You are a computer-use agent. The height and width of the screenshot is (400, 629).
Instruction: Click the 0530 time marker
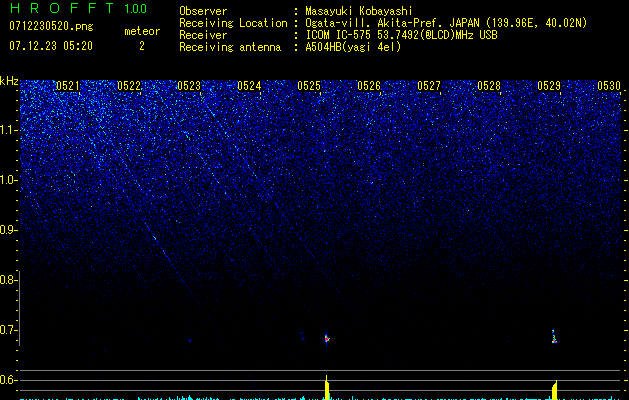(x=609, y=86)
